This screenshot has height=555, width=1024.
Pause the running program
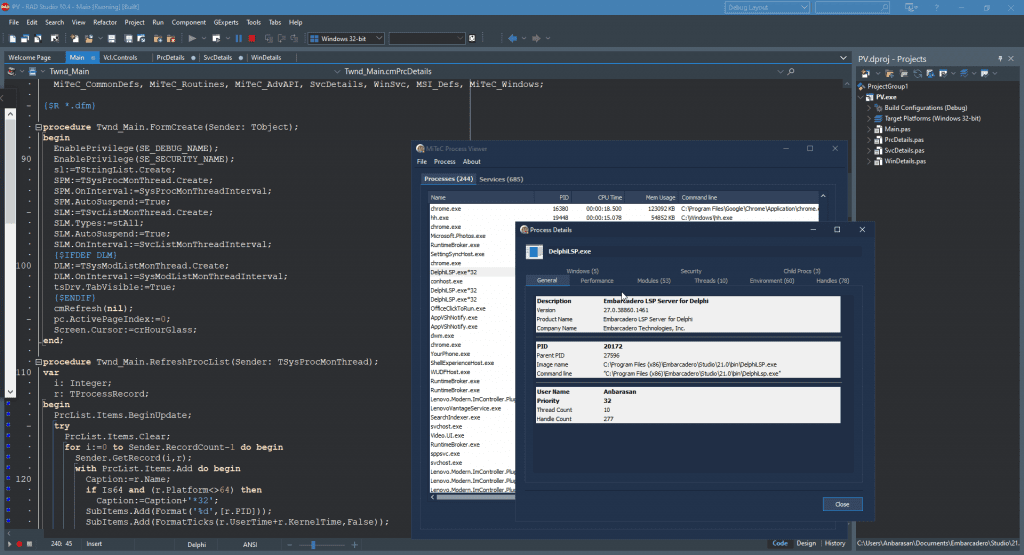point(239,39)
